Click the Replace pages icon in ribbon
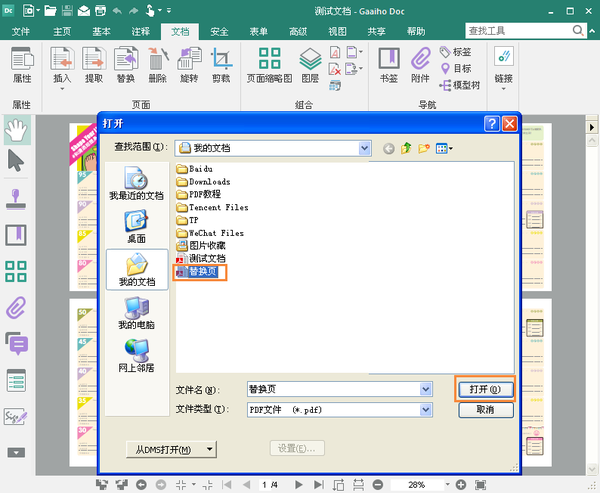600x493 pixels. point(125,65)
